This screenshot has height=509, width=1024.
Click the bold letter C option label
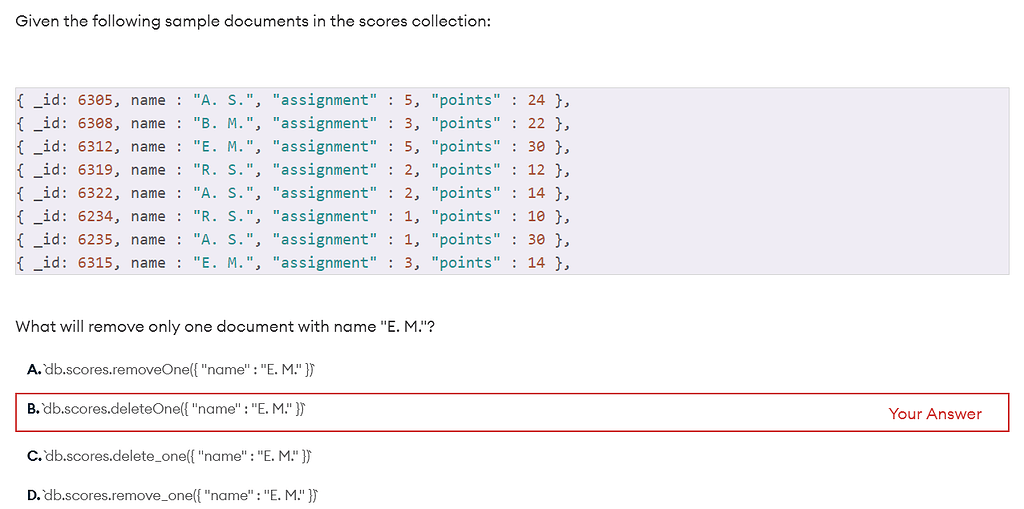[35, 456]
